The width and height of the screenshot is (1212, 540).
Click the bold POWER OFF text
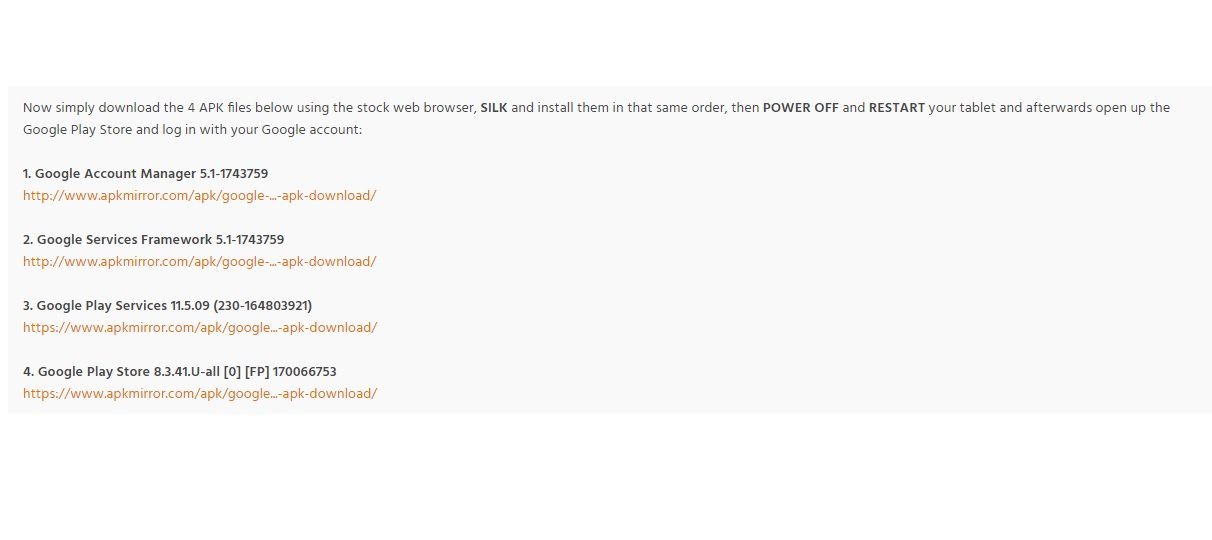pos(800,108)
